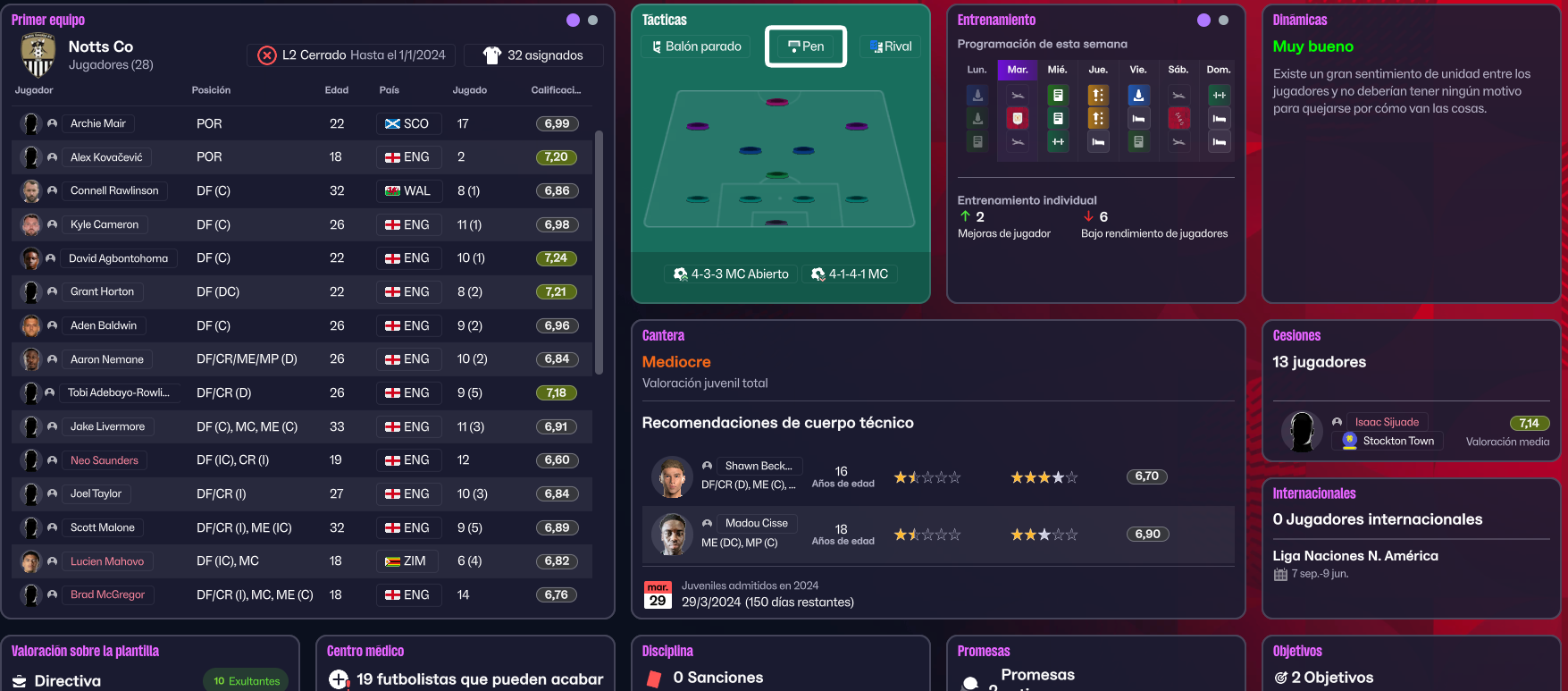Viewport: 1568px width, 691px height.
Task: Click the calendar icon showing mar. 29
Action: click(658, 595)
